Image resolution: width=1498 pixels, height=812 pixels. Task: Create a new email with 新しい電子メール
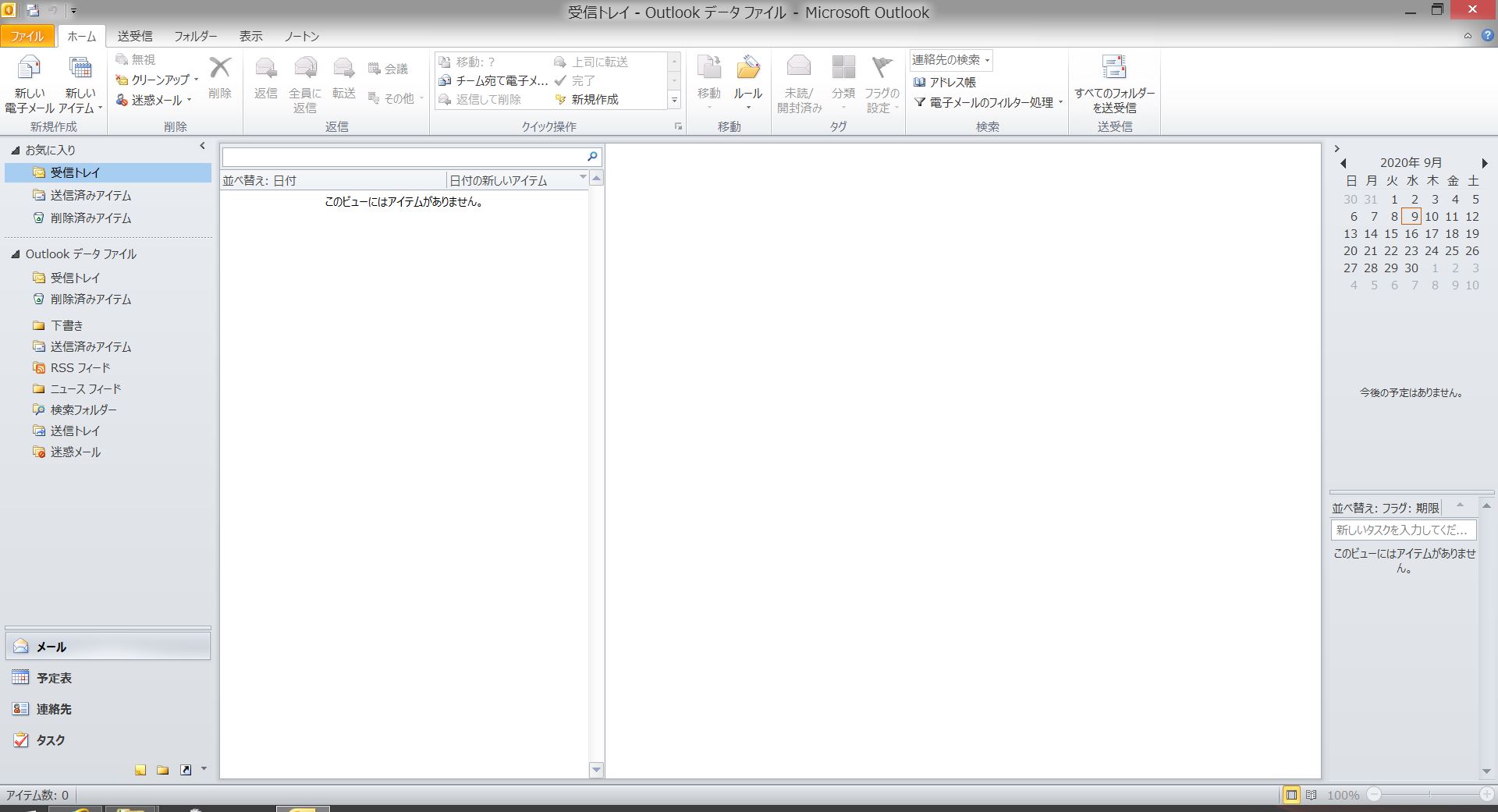[30, 84]
